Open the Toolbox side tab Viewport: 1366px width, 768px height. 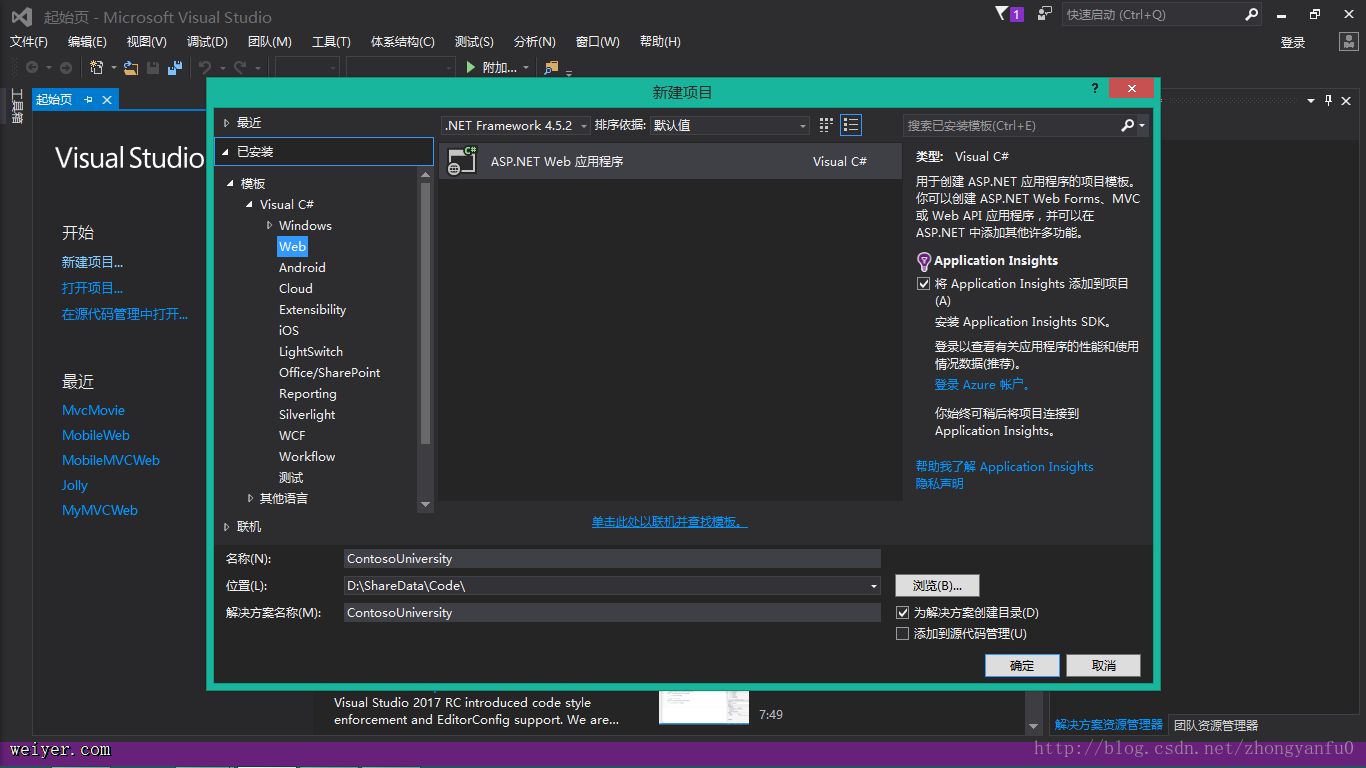coord(17,106)
